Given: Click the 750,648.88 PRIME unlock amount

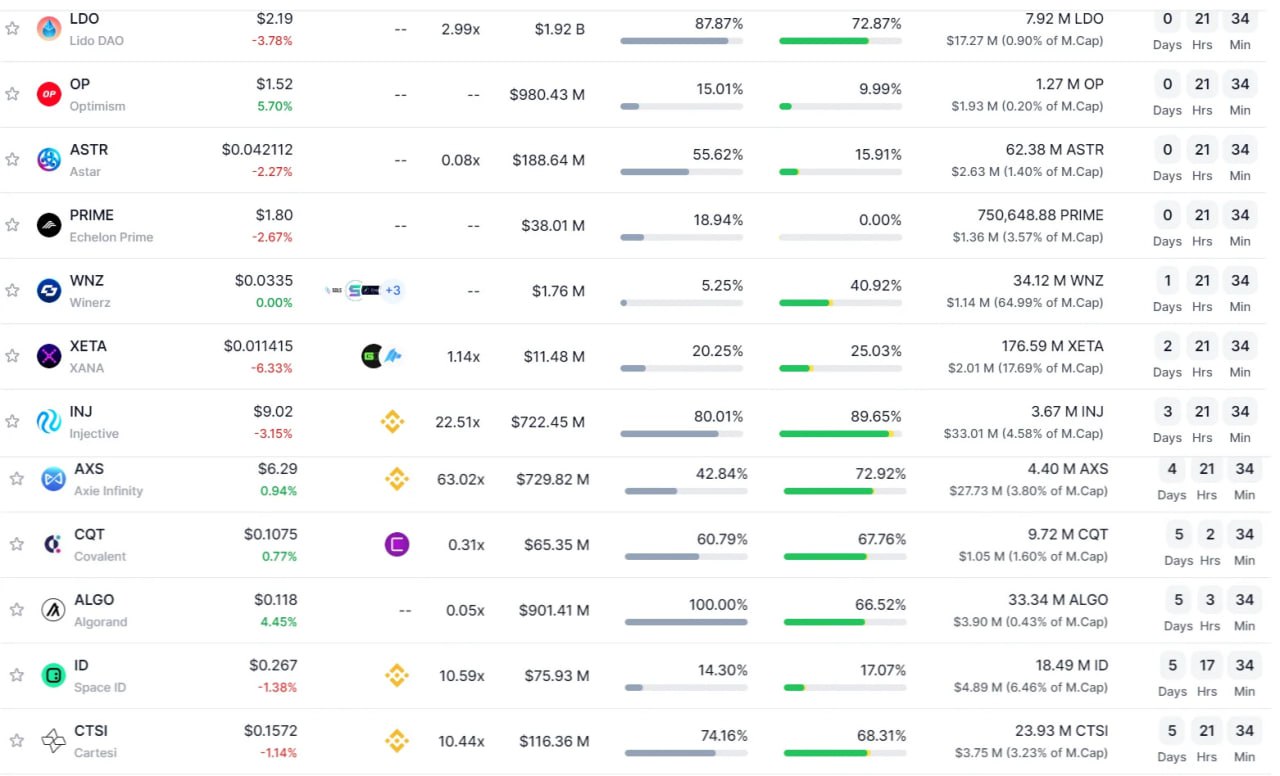Looking at the screenshot, I should (x=1040, y=215).
